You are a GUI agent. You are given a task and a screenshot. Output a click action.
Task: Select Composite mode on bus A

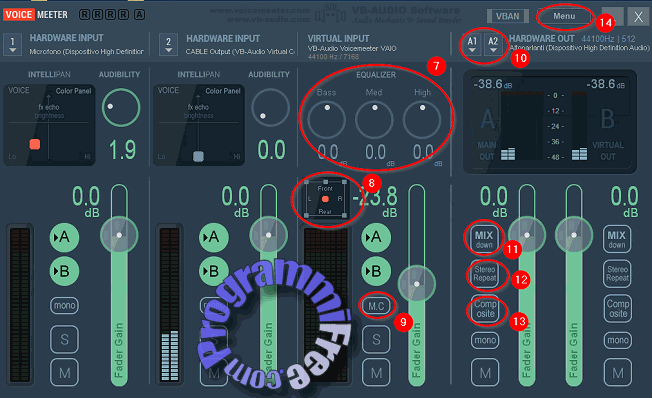point(485,309)
